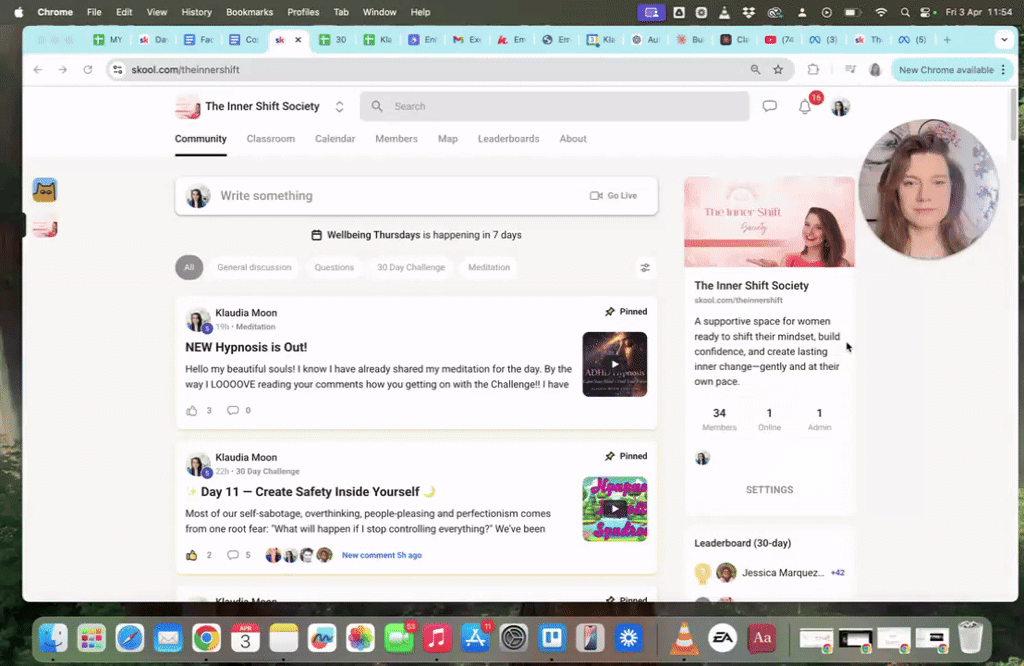Image resolution: width=1024 pixels, height=666 pixels.
Task: Click the admin avatar in group card
Action: (x=702, y=458)
